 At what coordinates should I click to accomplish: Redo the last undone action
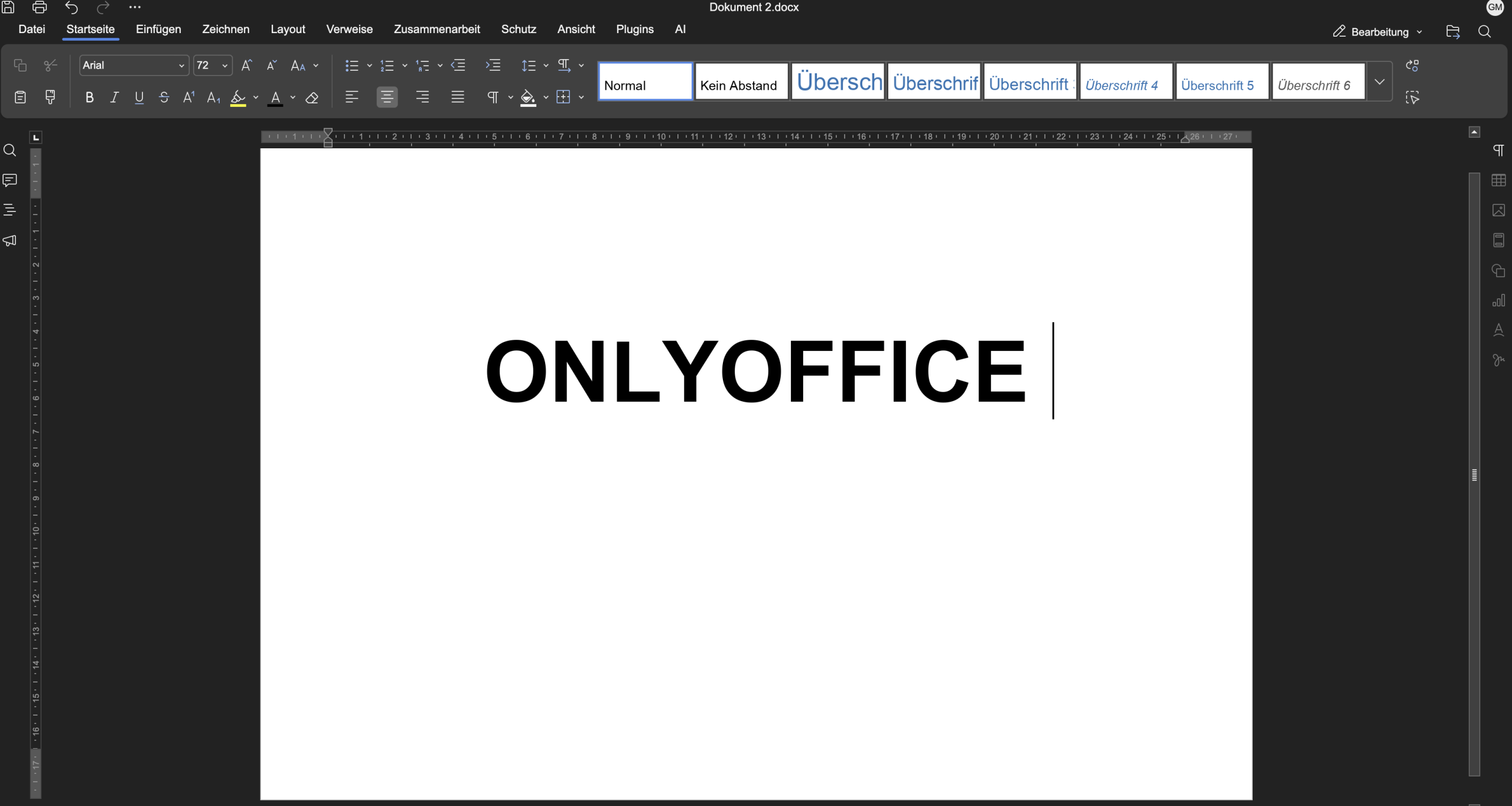pos(103,7)
